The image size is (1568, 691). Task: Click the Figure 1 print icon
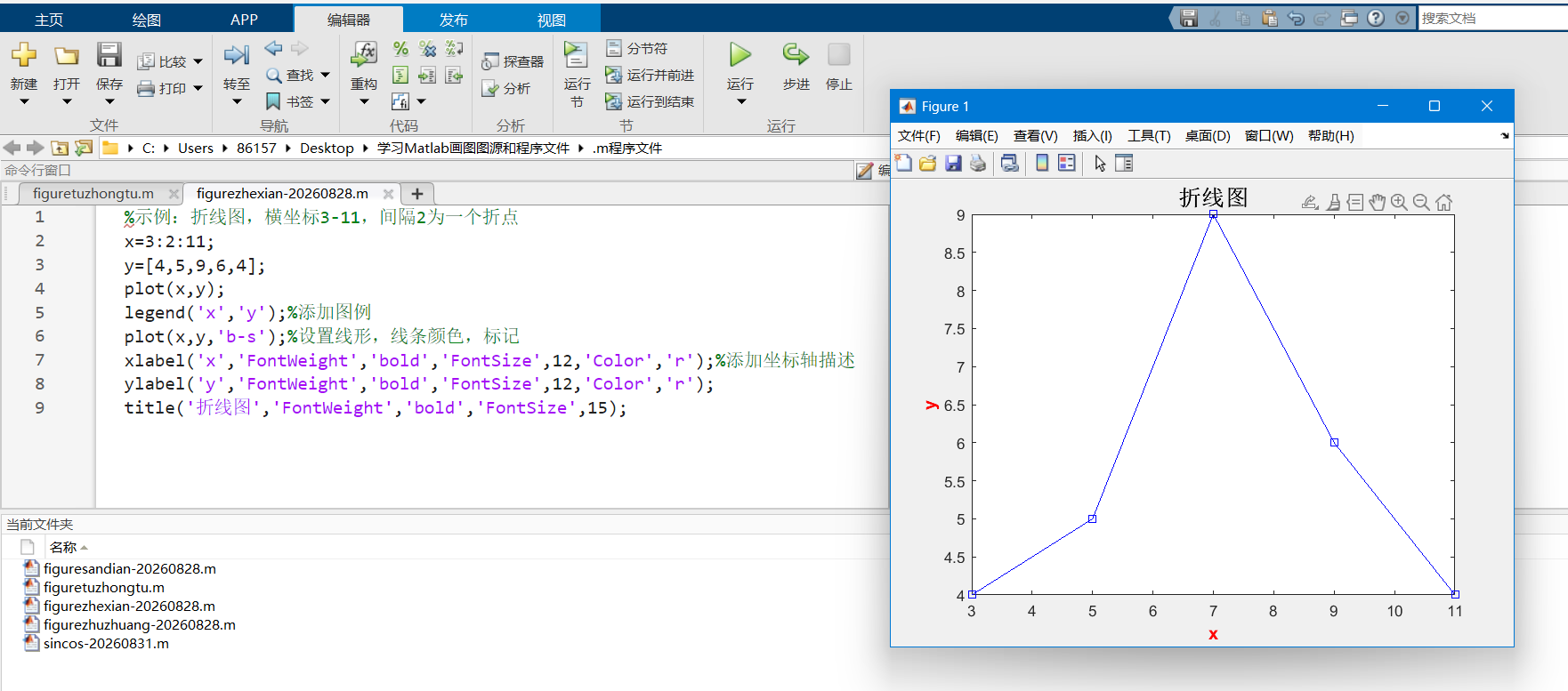click(x=978, y=164)
